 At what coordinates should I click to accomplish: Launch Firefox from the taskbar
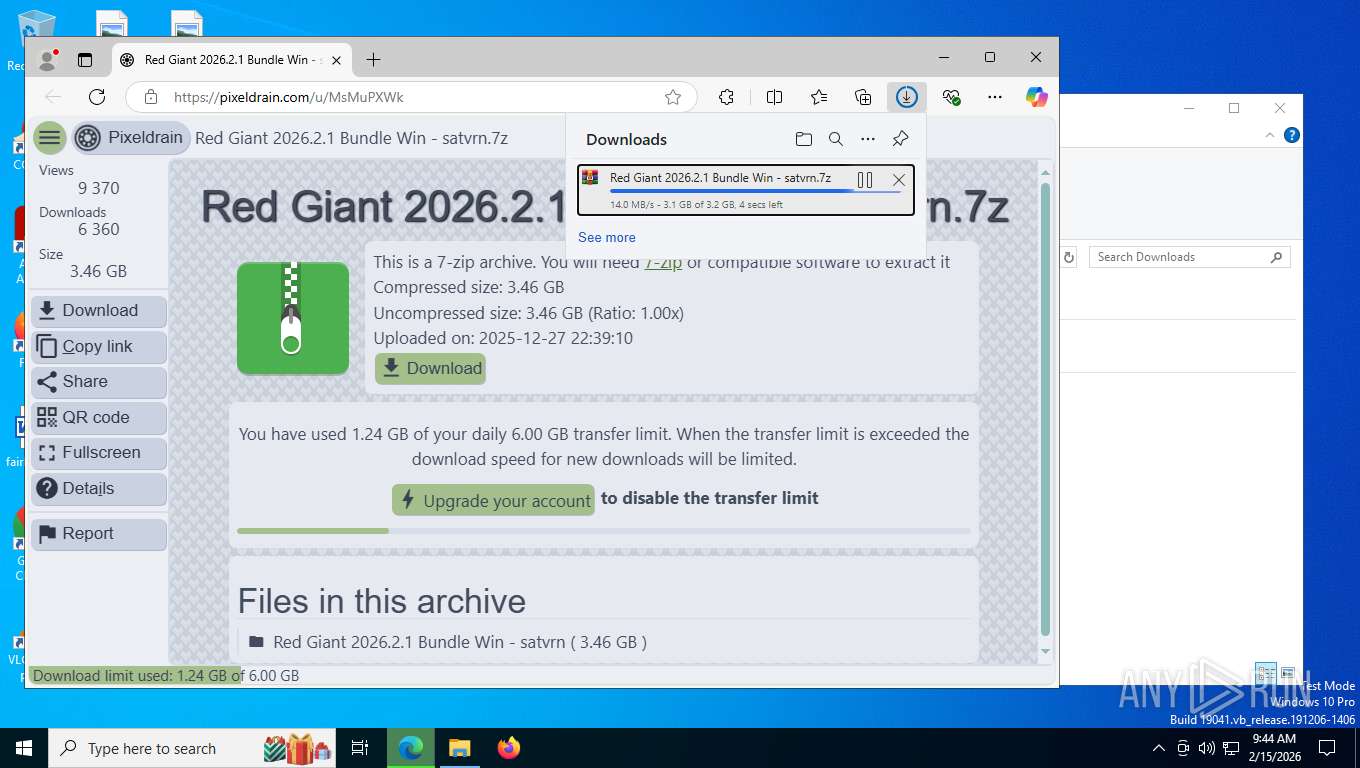(x=509, y=748)
